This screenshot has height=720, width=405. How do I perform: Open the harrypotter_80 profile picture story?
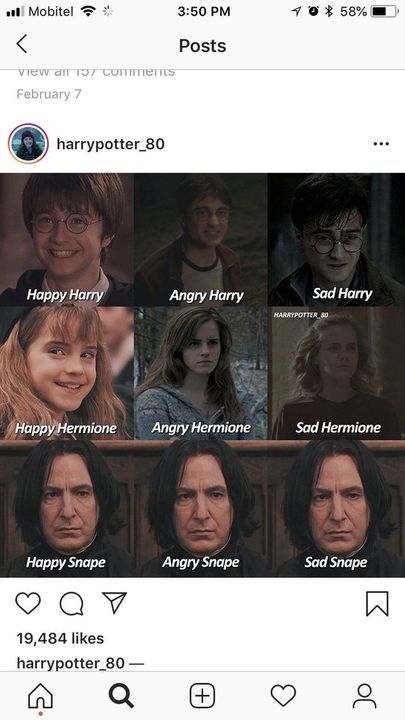coord(28,144)
